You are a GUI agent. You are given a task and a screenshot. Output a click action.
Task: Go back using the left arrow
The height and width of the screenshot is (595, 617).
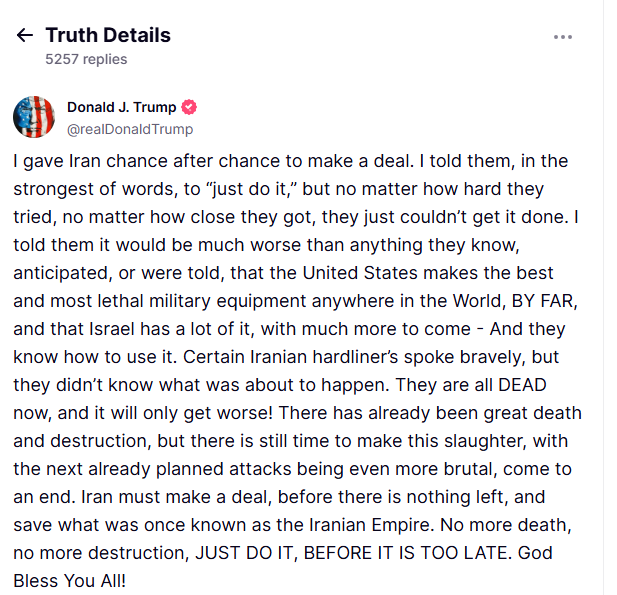pyautogui.click(x=25, y=35)
